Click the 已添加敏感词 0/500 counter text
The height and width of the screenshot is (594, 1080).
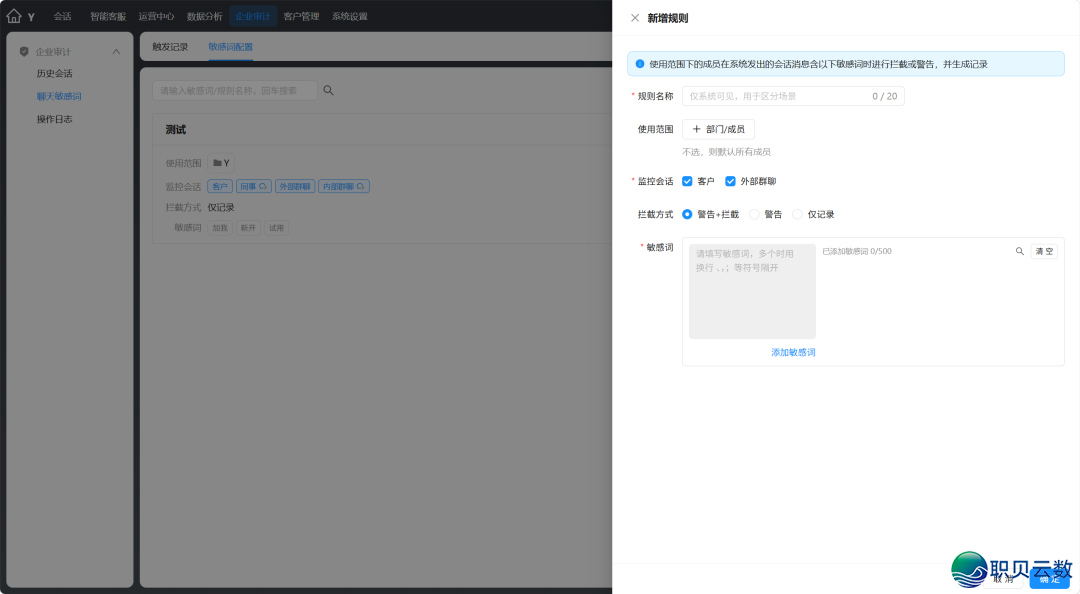(857, 252)
